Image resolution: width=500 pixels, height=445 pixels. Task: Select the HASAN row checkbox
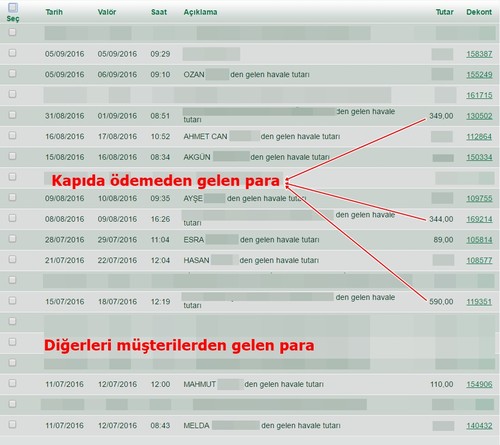click(12, 259)
